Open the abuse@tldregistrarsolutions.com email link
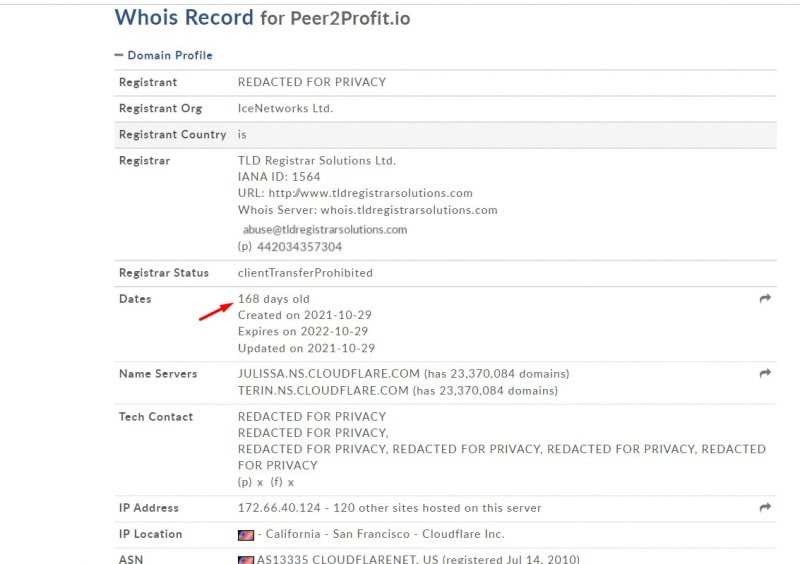This screenshot has height=564, width=800. pyautogui.click(x=325, y=230)
